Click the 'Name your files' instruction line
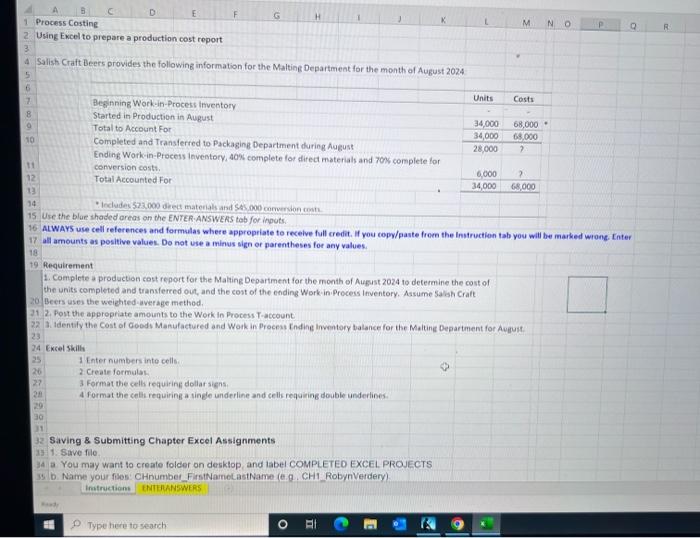This screenshot has height=538, width=700. pos(220,476)
